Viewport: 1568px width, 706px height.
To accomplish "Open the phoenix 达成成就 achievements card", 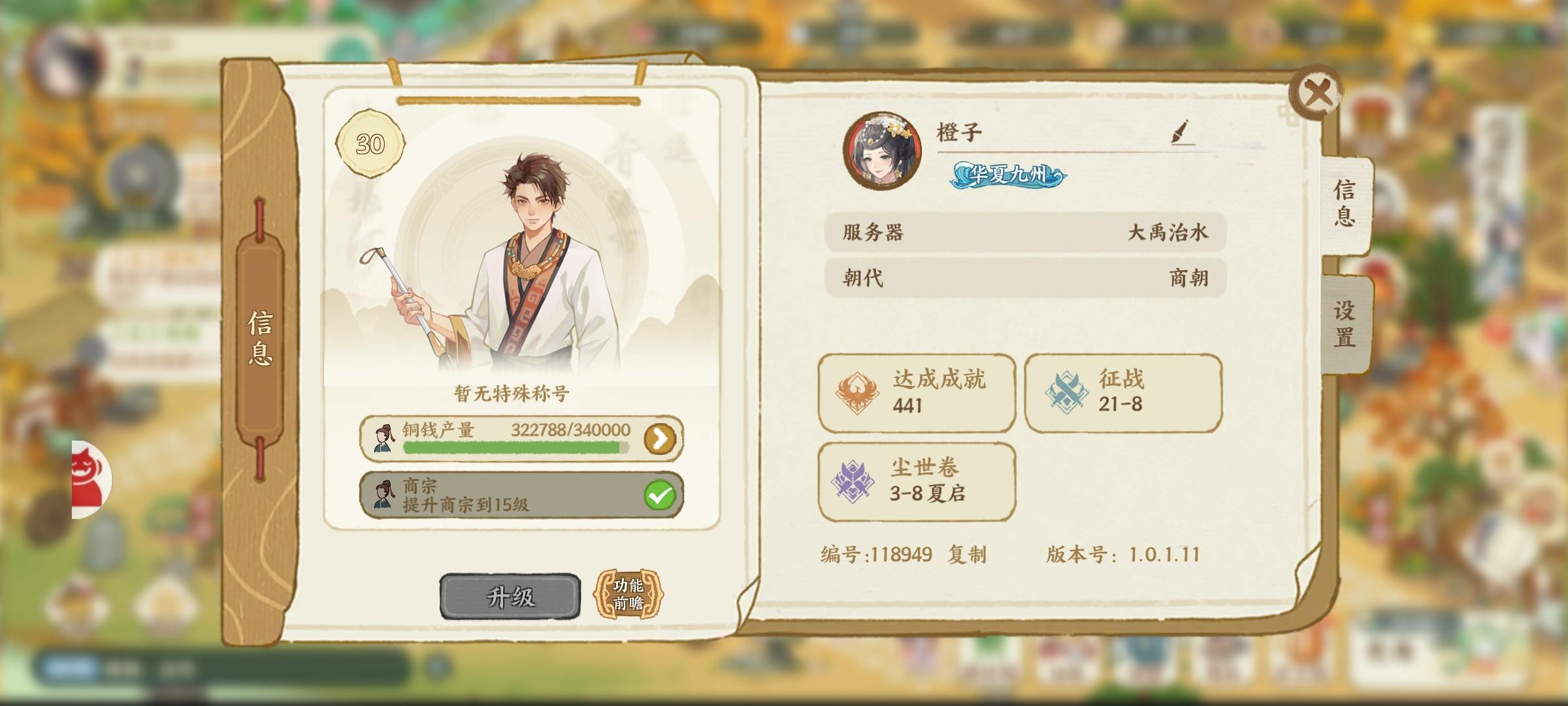I will pos(917,393).
